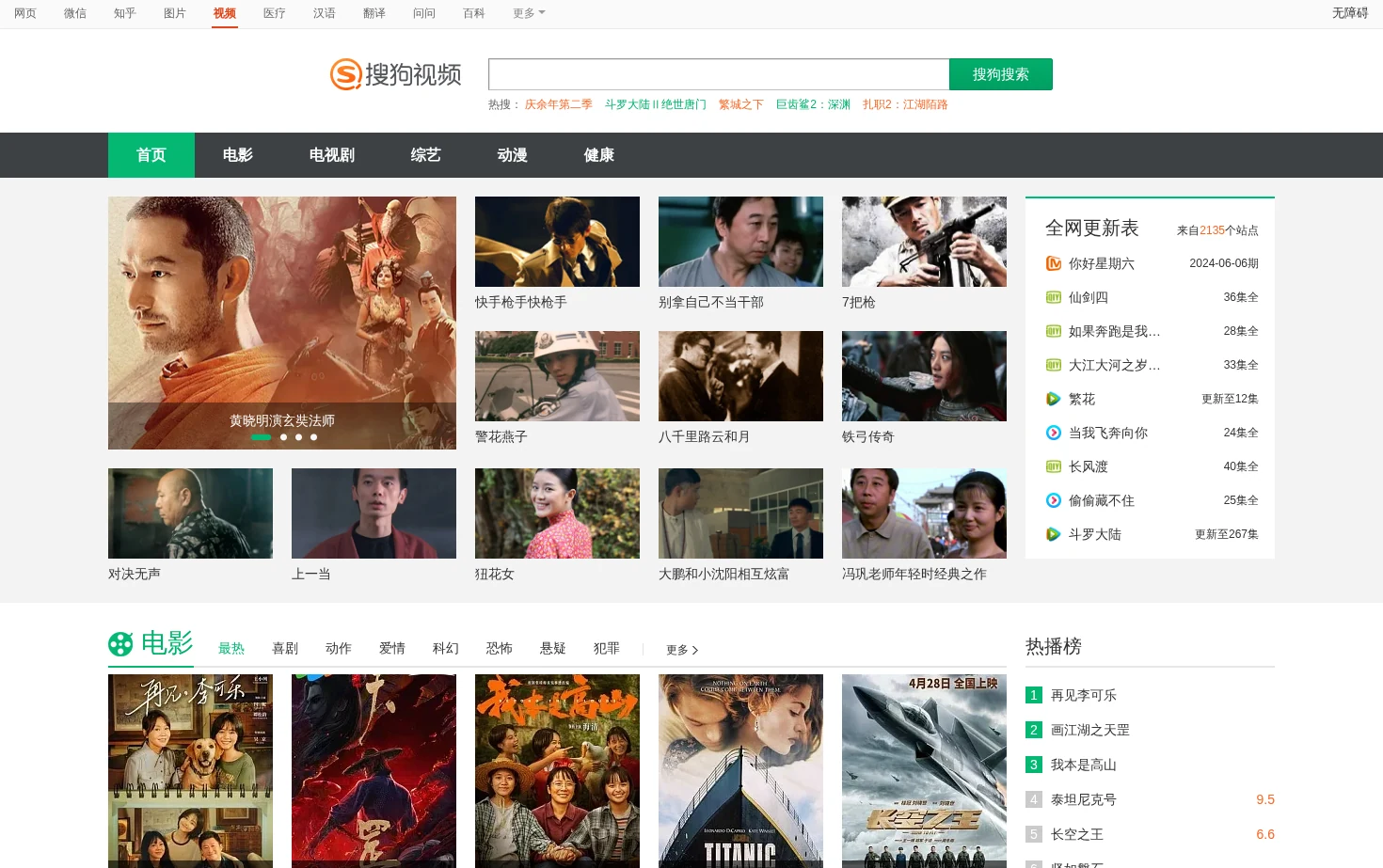Screen dimensions: 1383x868
Task: Click the Youku icon beside 偷偷藏不住
Action: point(1054,500)
